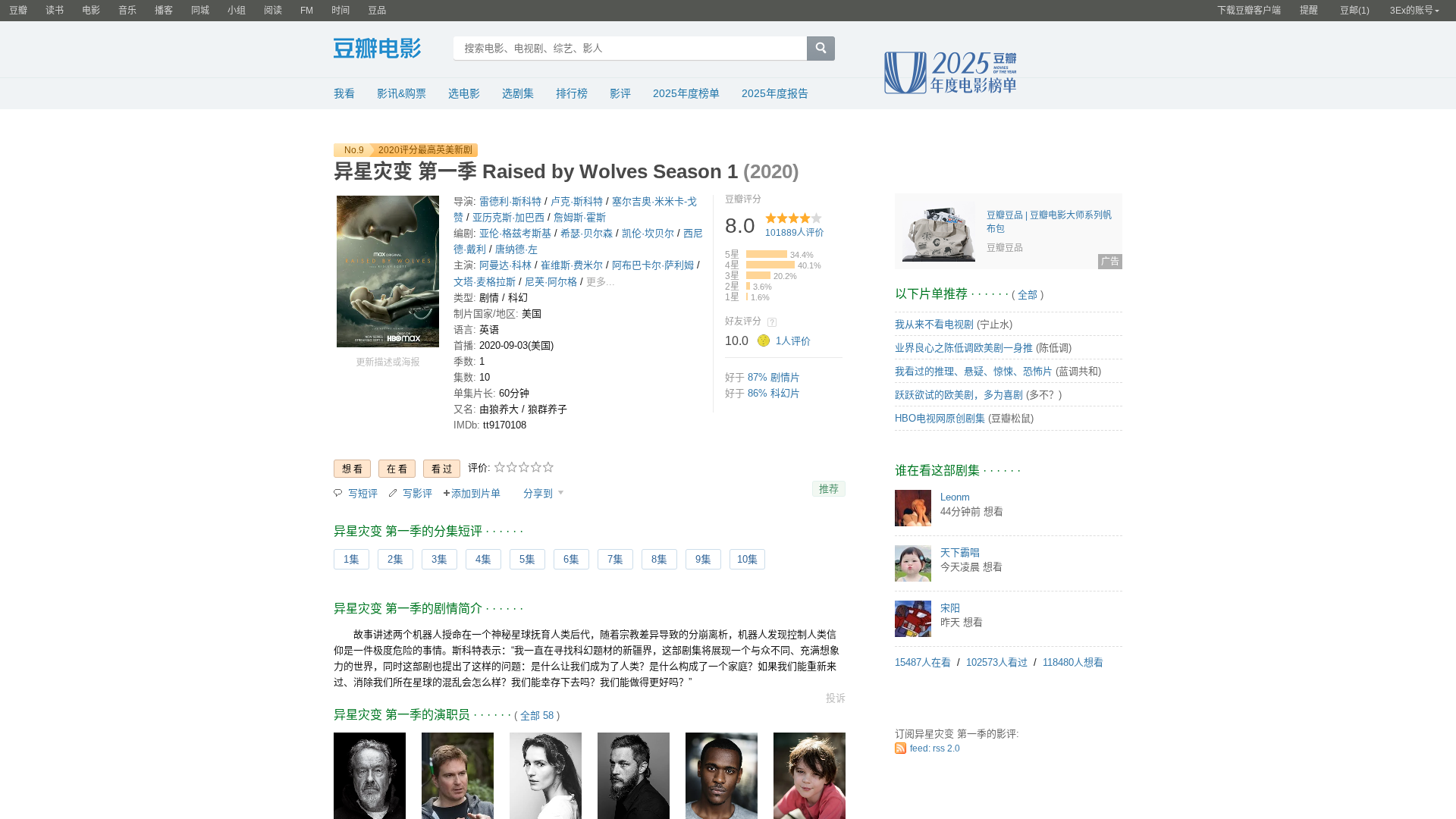Click the 写短评 speech bubble icon
Screen dimensions: 1456x819
[338, 493]
